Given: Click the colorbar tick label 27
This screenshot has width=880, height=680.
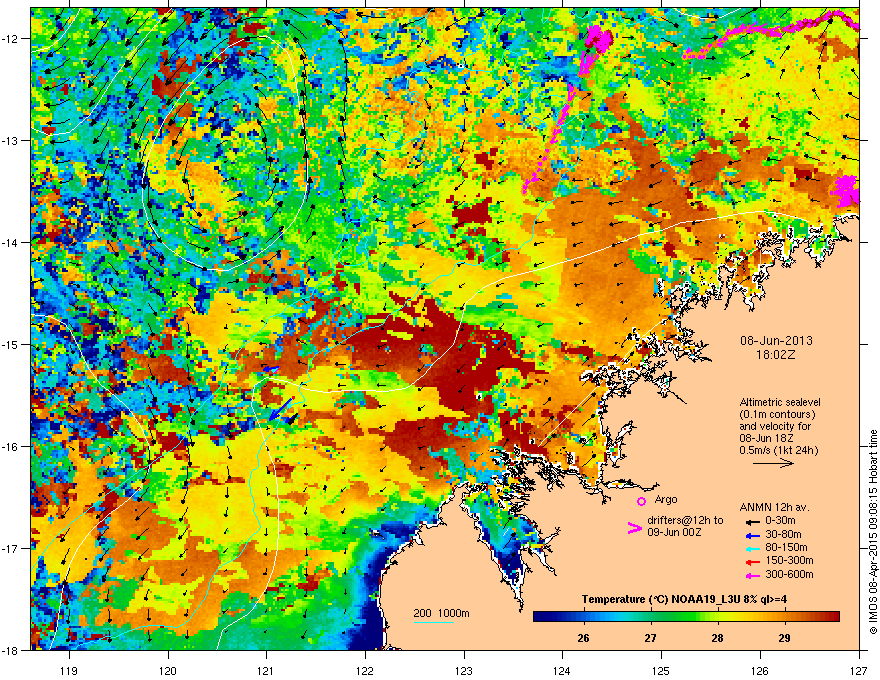Looking at the screenshot, I should click(650, 638).
